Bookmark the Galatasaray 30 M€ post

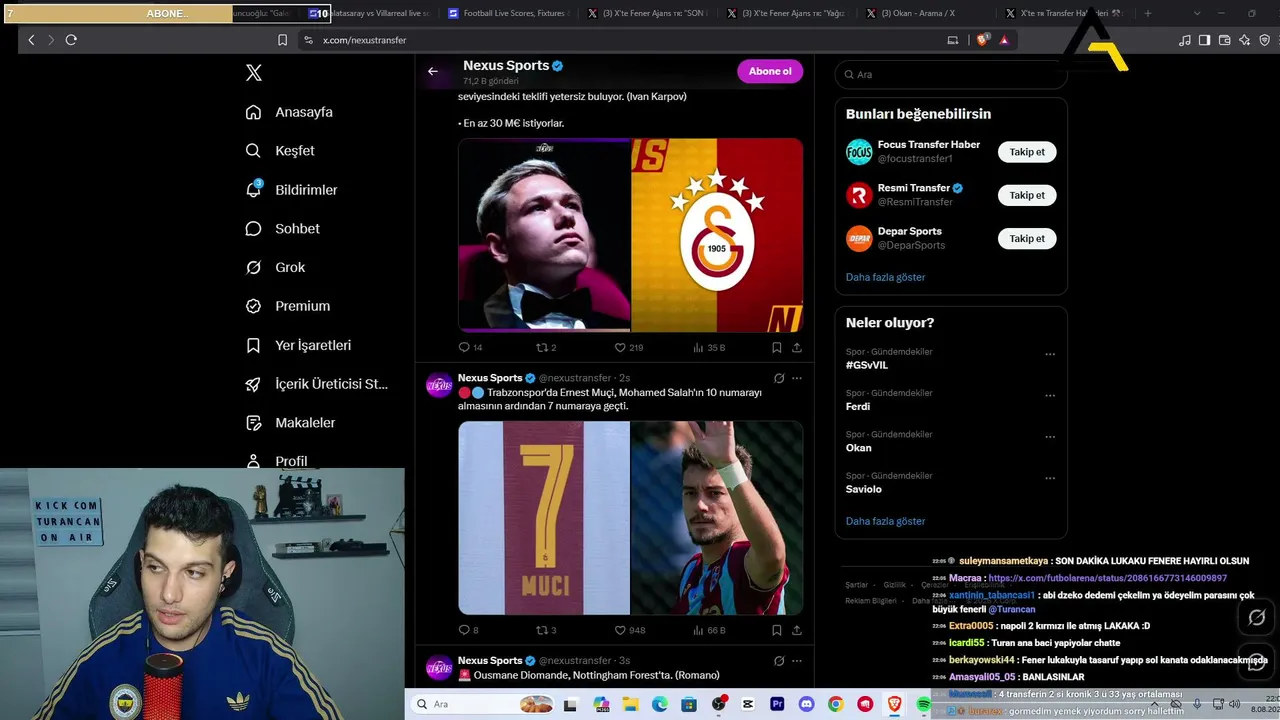776,347
